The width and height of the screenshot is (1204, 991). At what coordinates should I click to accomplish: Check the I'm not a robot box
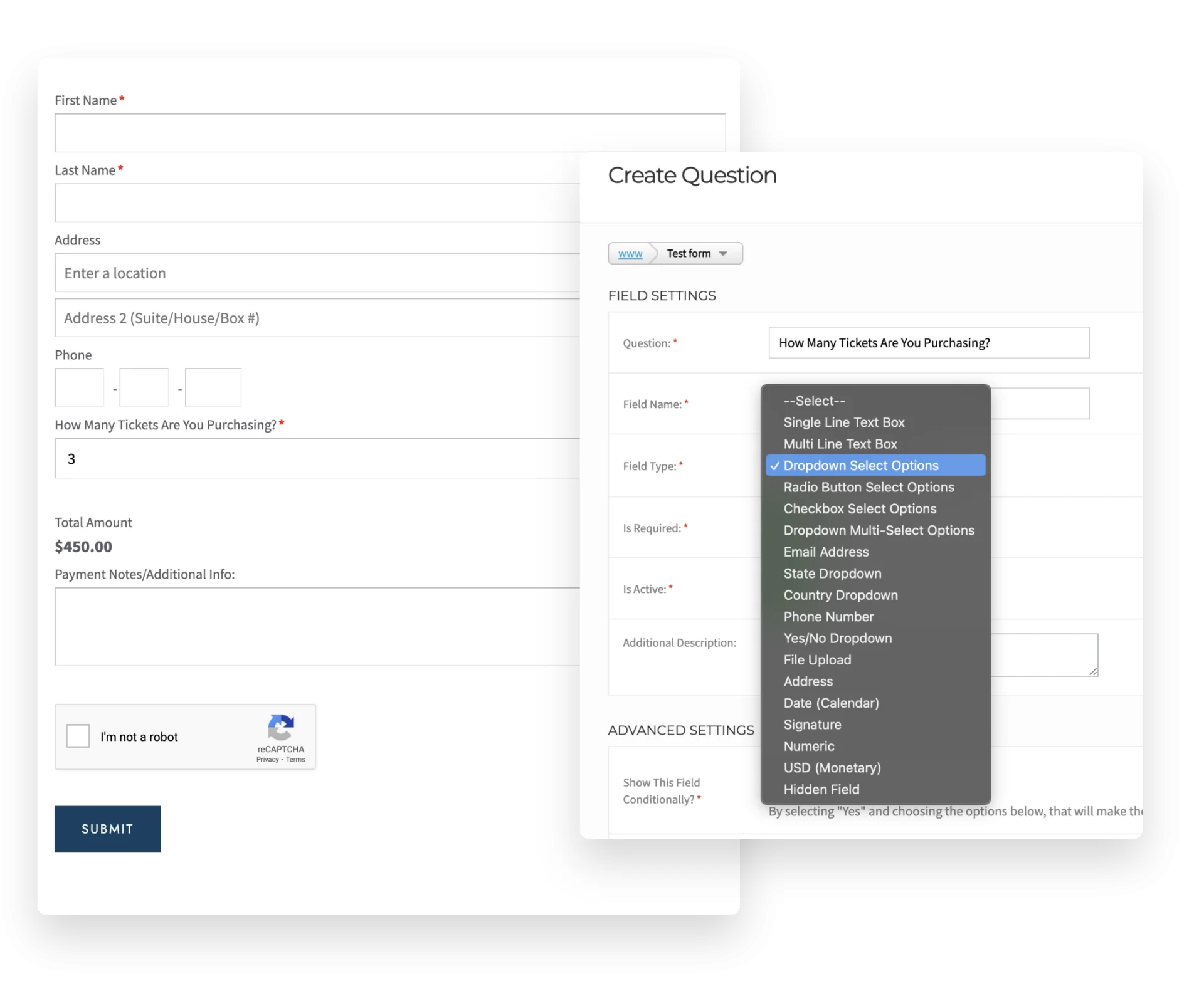78,736
